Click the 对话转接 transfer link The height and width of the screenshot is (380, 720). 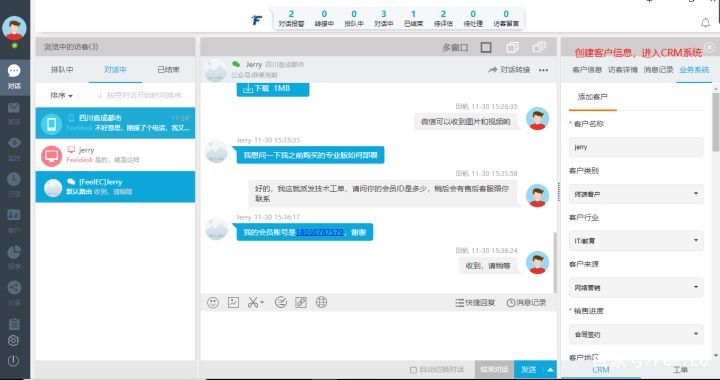tap(509, 70)
